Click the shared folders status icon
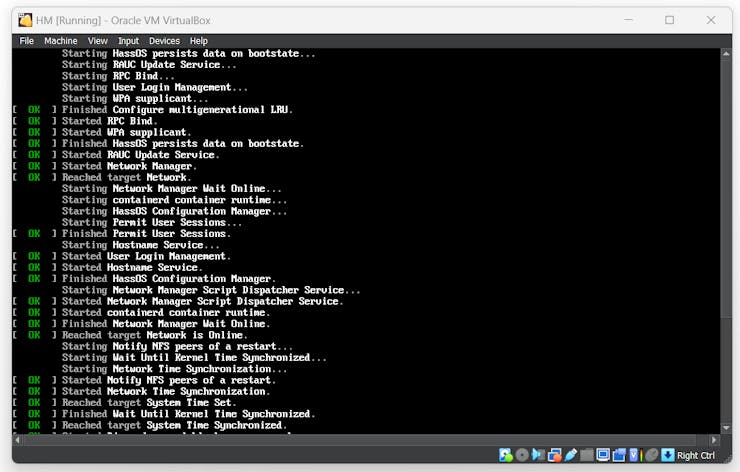The image size is (740, 472). (x=587, y=455)
